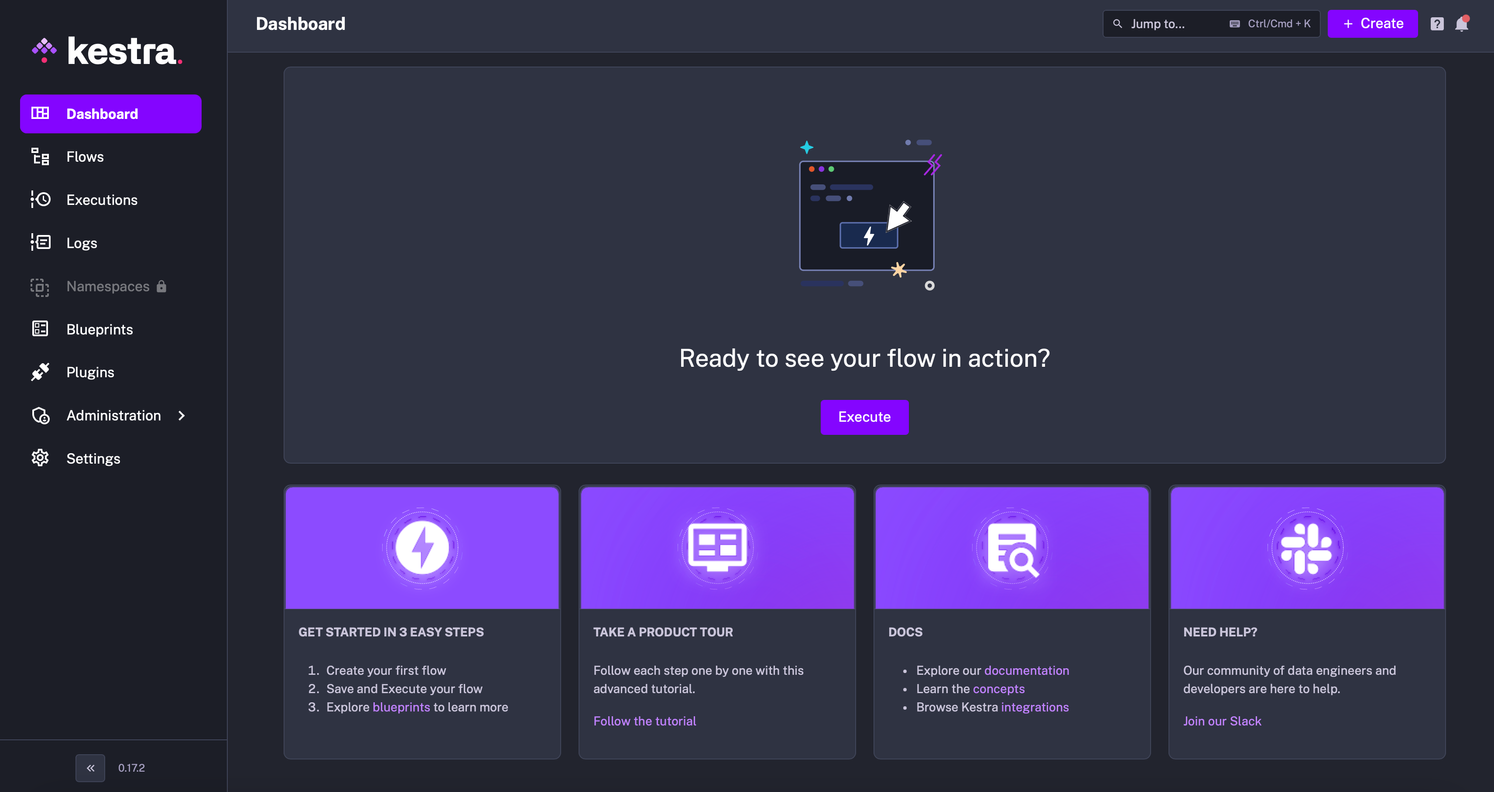The width and height of the screenshot is (1494, 792).
Task: Click the Plugins plug icon
Action: [x=40, y=372]
